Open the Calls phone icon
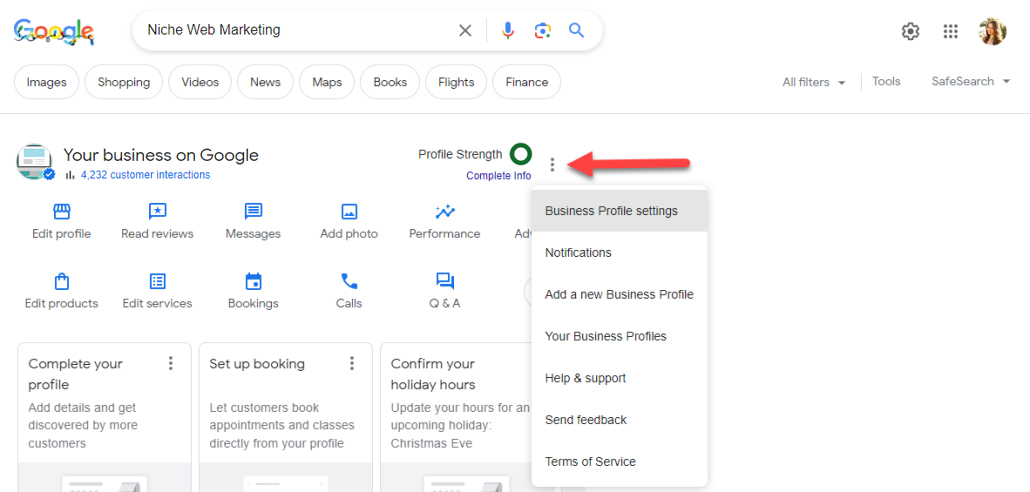 (x=349, y=282)
